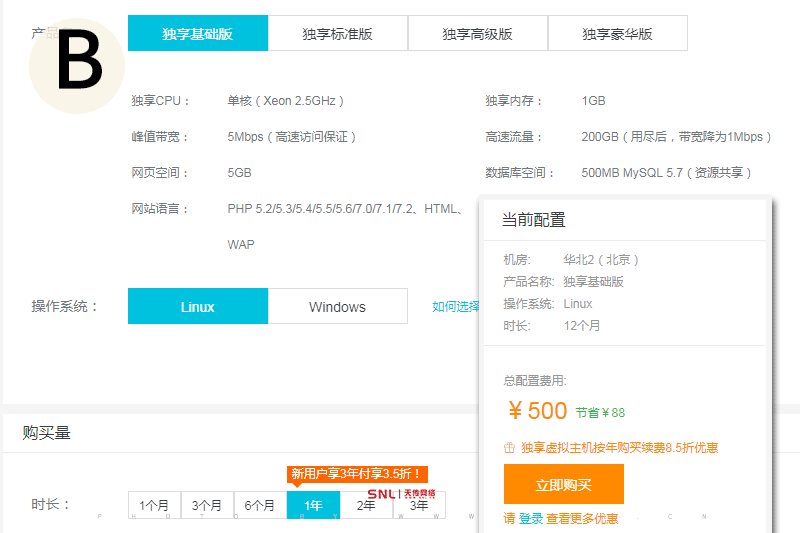This screenshot has height=533, width=800.
Task: Set duration to 1年
Action: (x=313, y=505)
